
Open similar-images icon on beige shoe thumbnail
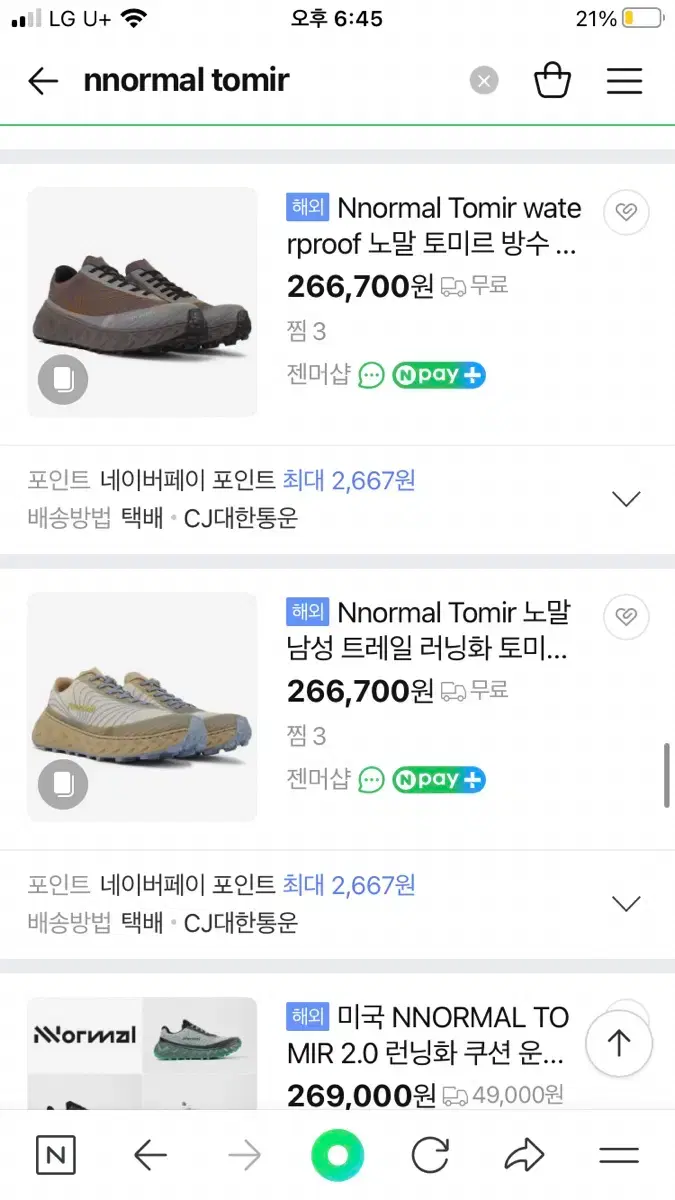point(63,784)
